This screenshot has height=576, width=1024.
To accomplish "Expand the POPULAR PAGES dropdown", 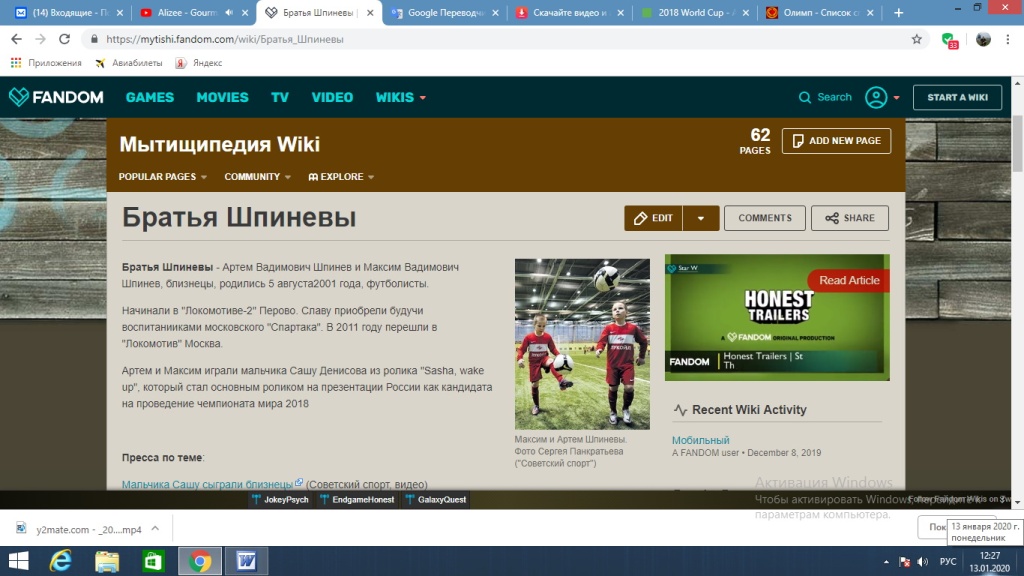I will [x=163, y=177].
